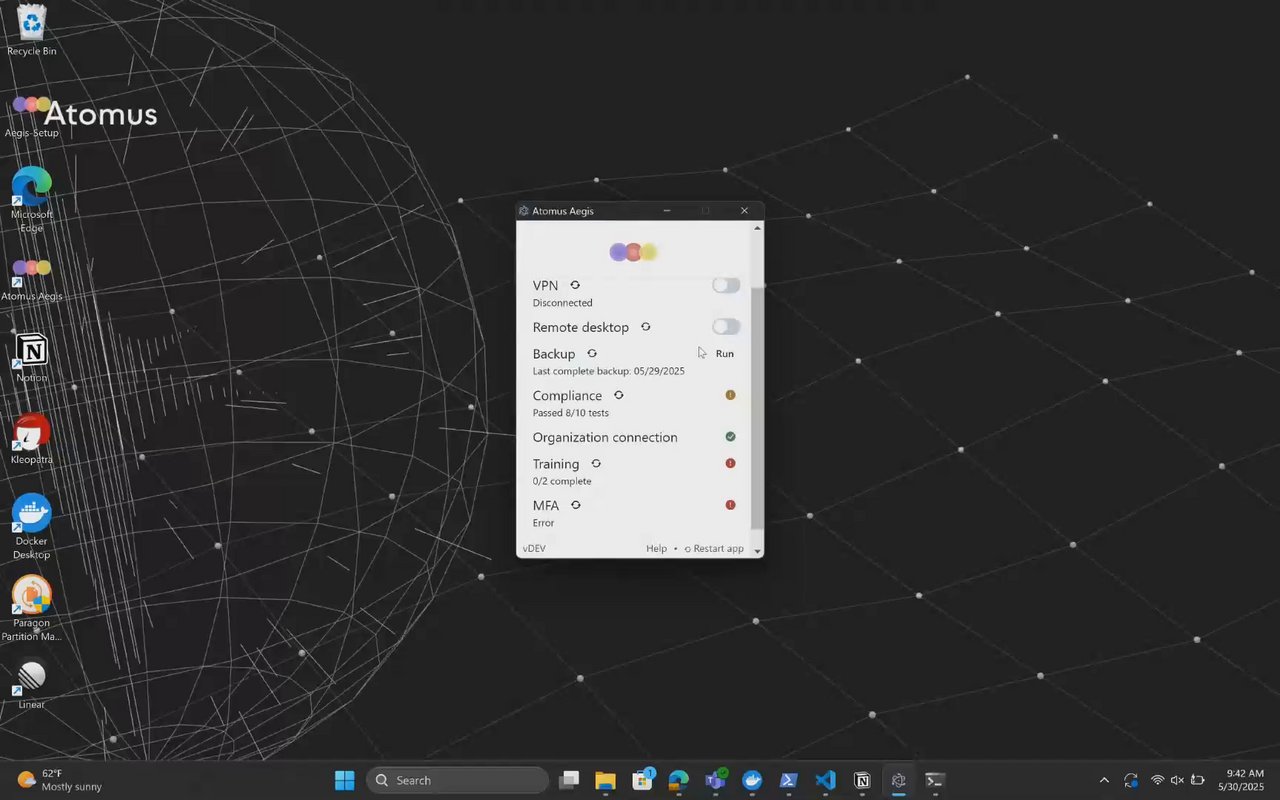Viewport: 1280px width, 800px height.
Task: Refresh the Training status
Action: [596, 463]
